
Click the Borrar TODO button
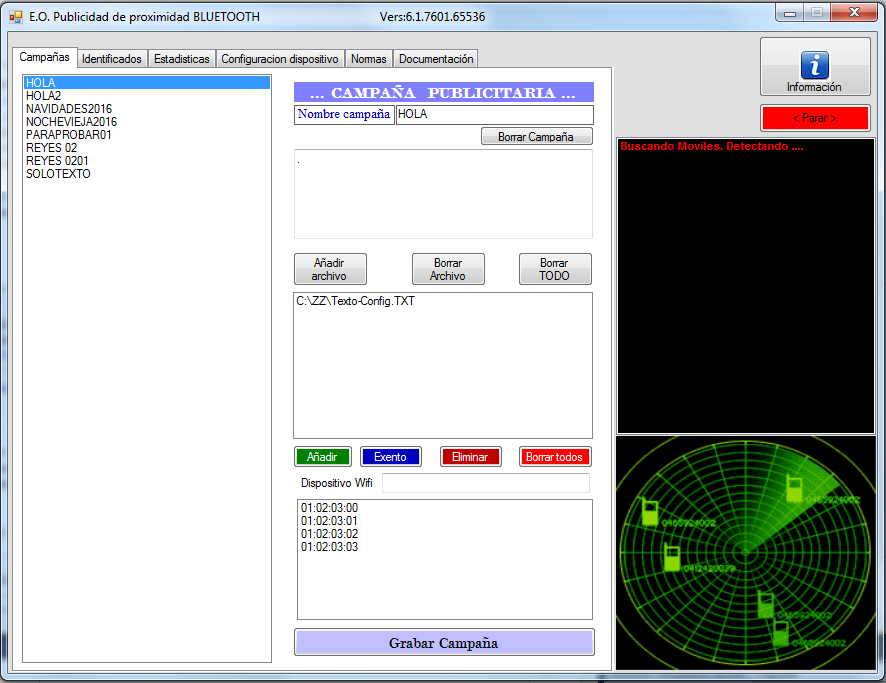[x=555, y=269]
